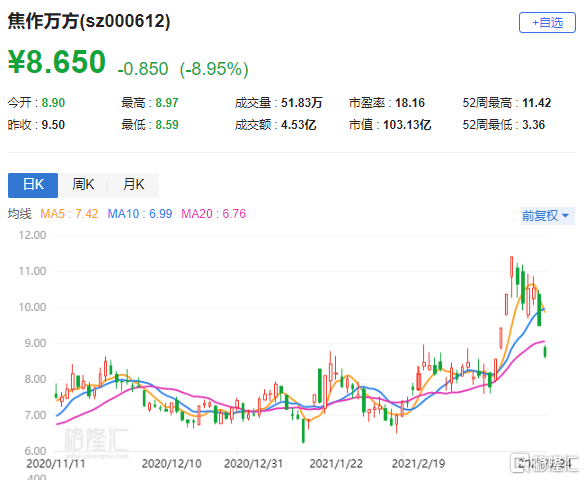Click the 2021/2/19 date axis label

419,464
